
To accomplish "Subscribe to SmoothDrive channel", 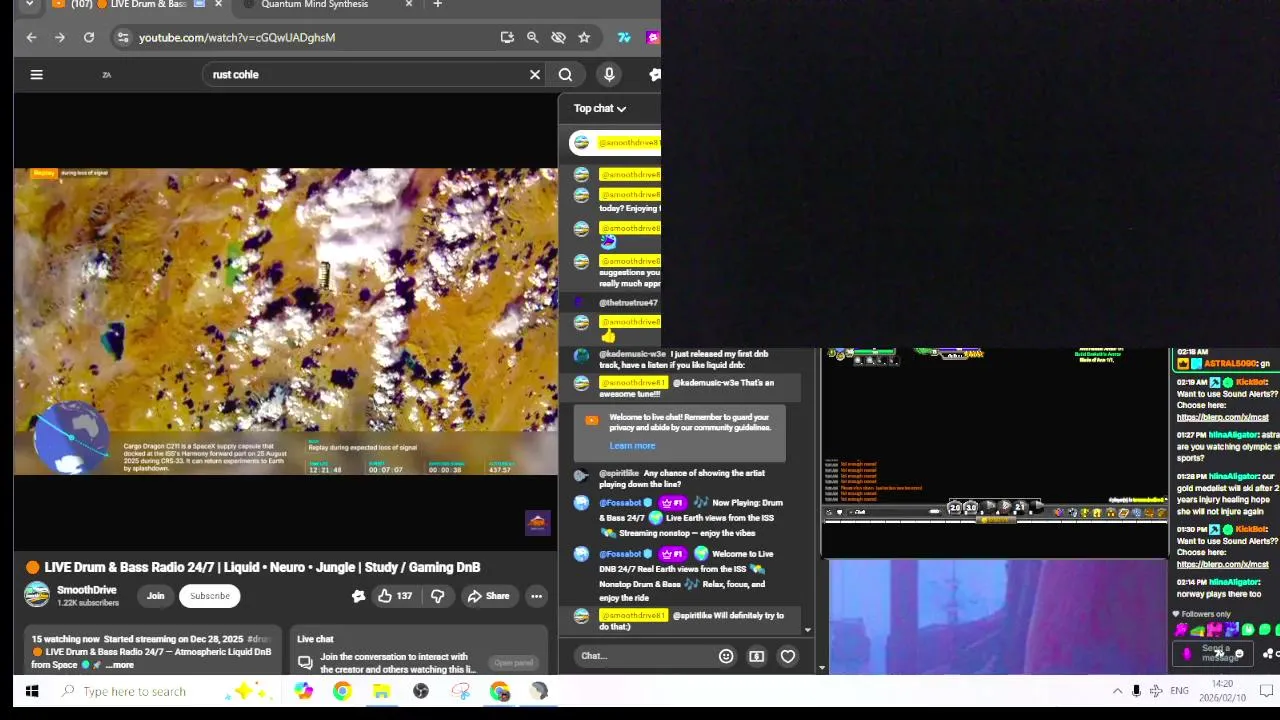I will point(210,596).
